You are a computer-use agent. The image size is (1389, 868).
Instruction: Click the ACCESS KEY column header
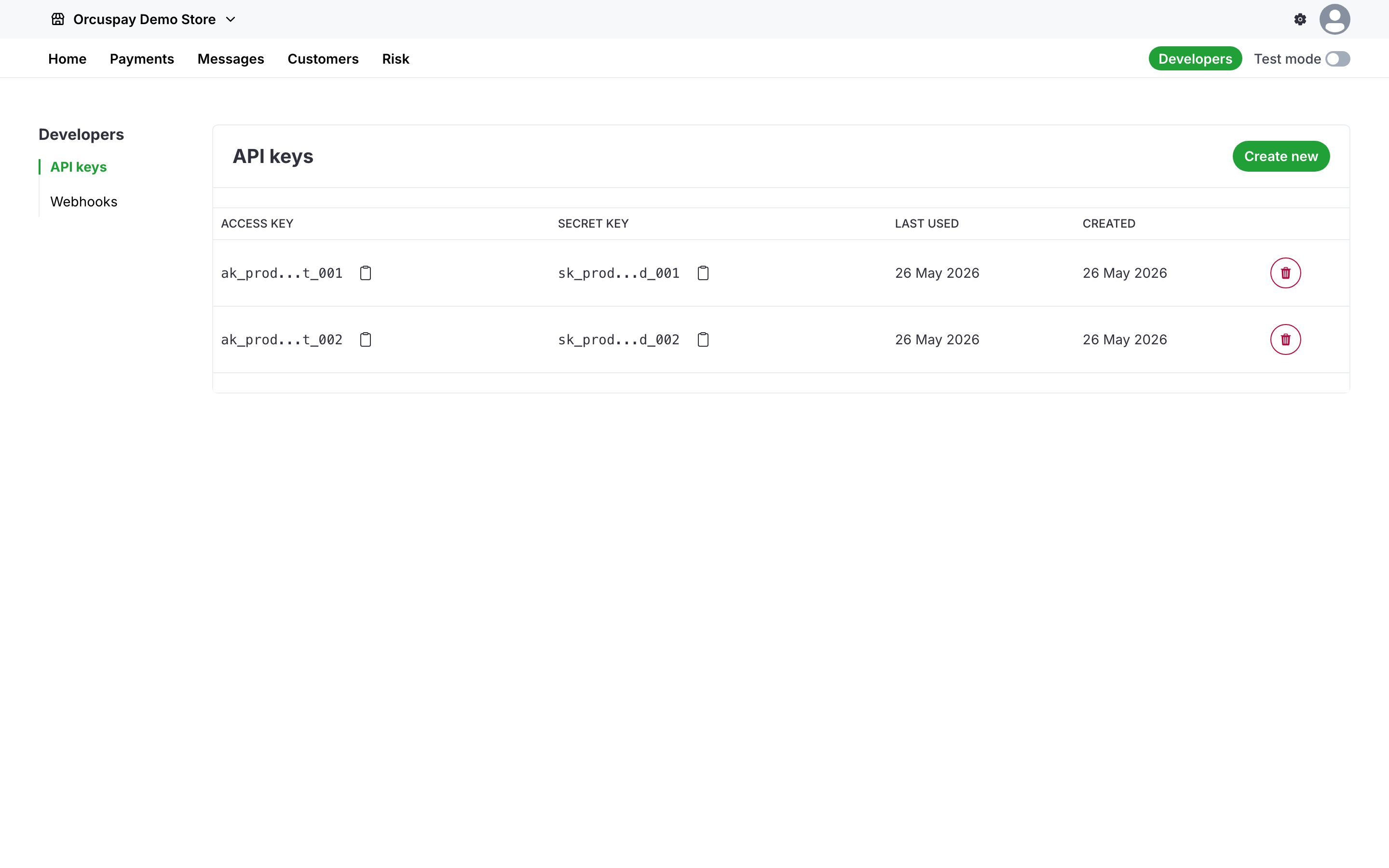click(257, 224)
